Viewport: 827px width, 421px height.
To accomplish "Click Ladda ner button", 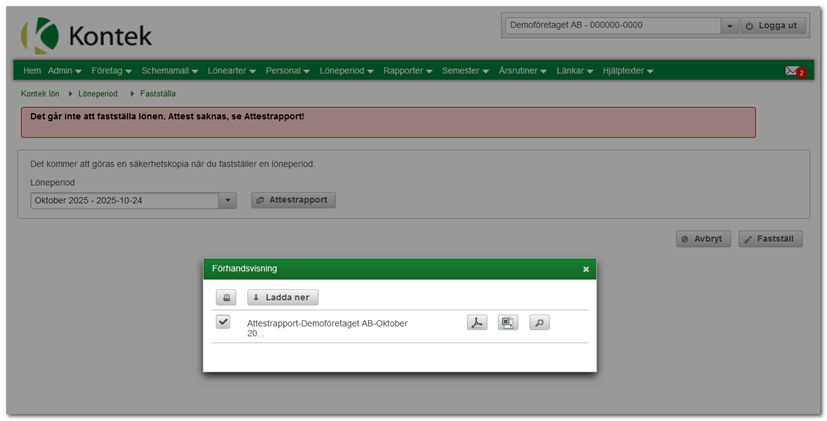I will [x=283, y=297].
